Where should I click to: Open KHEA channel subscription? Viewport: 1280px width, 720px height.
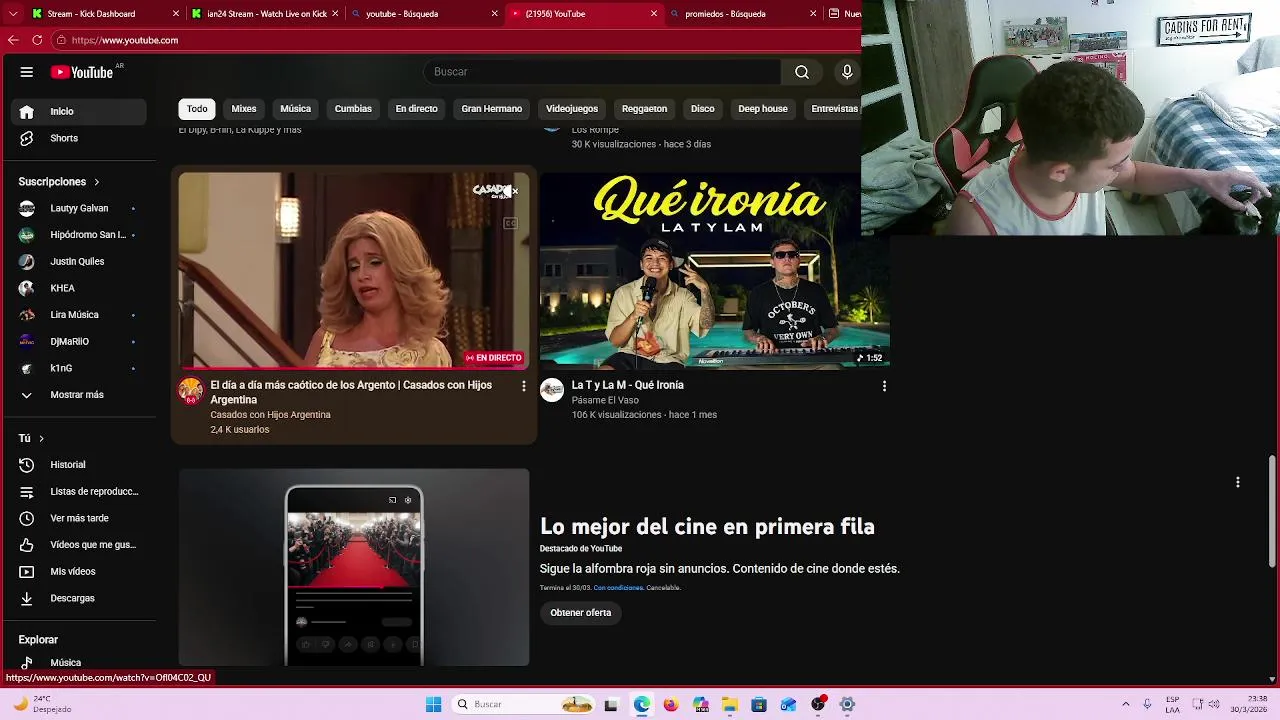[79, 288]
